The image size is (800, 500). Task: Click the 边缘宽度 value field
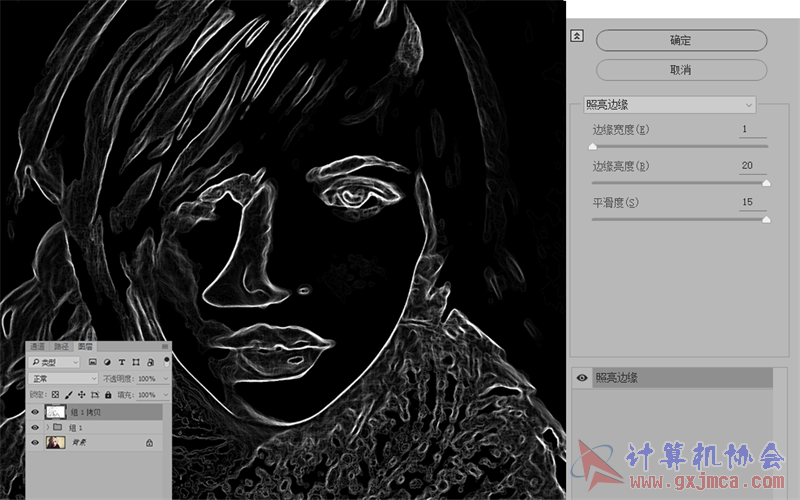(x=753, y=130)
